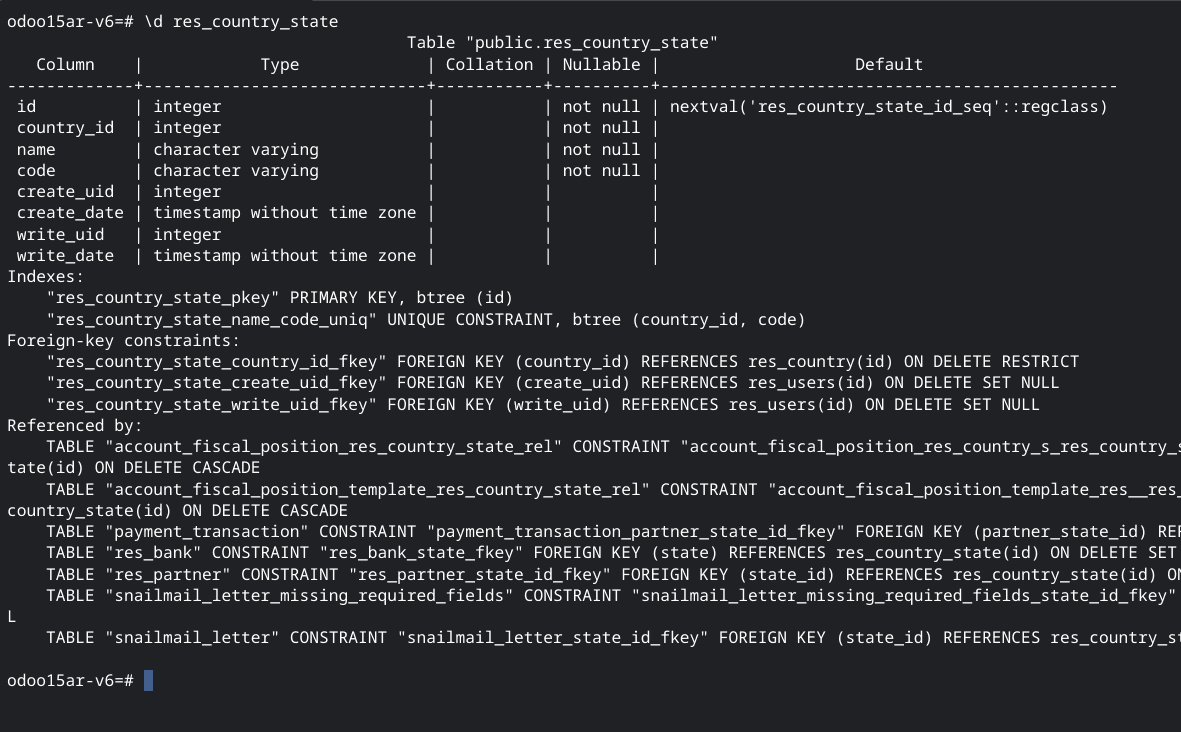The image size is (1181, 732).
Task: Click the \d res_country_state command text
Action: [241, 22]
